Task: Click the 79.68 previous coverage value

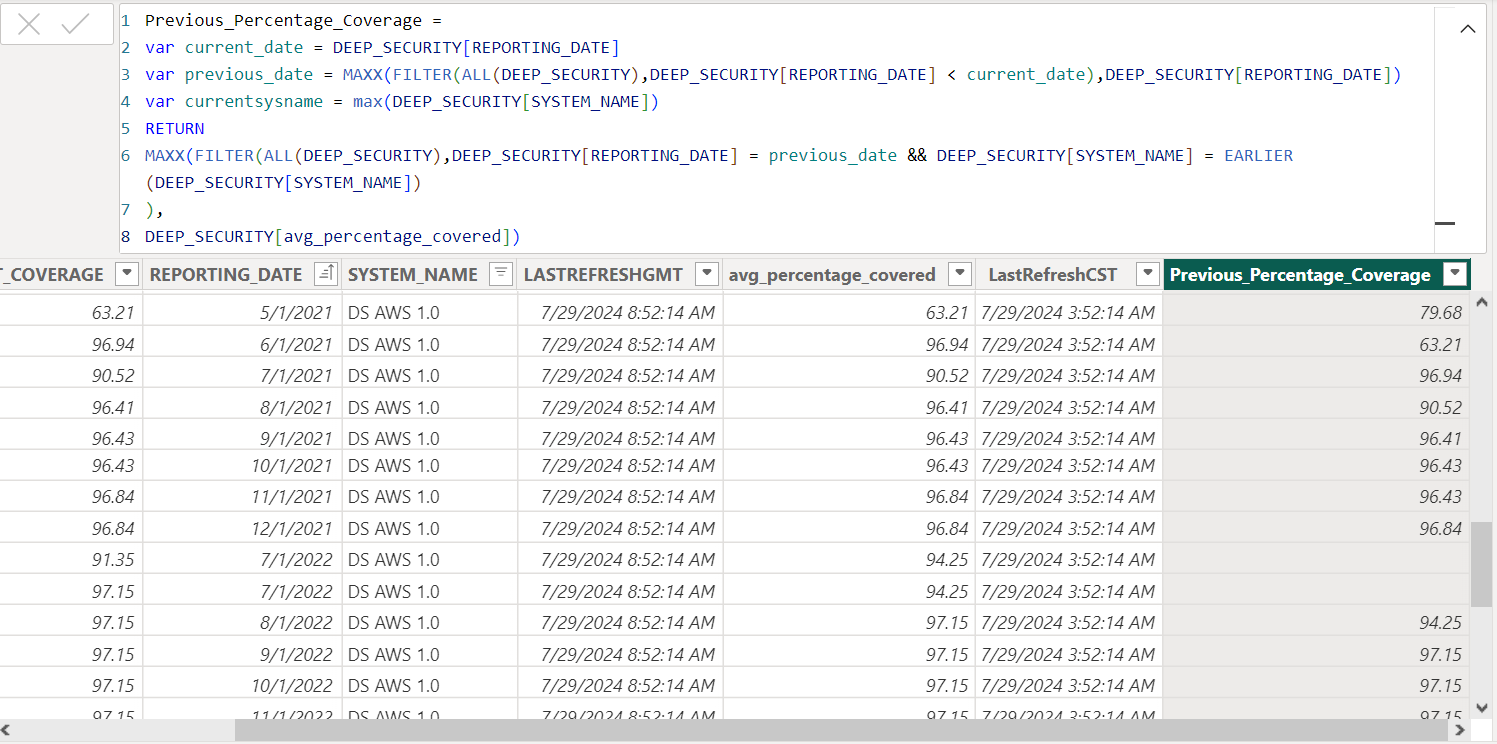Action: pos(1440,313)
